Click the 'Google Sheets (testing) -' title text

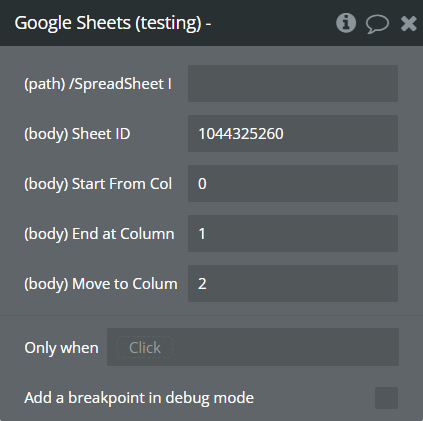pos(113,23)
